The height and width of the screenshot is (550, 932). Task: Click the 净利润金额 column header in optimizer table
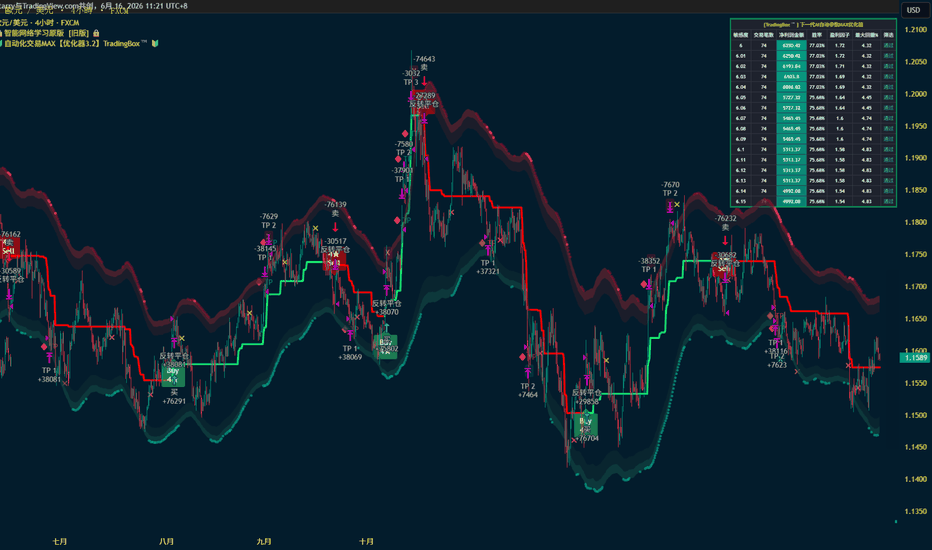point(791,35)
